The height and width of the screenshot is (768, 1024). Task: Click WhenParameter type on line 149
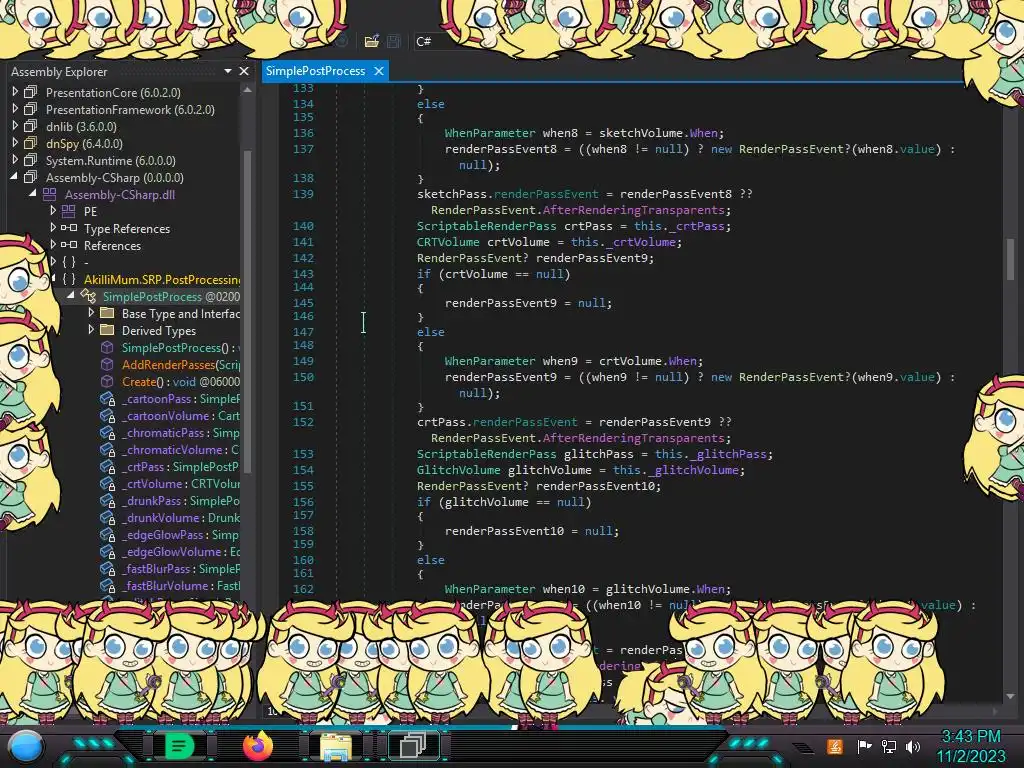click(x=490, y=361)
